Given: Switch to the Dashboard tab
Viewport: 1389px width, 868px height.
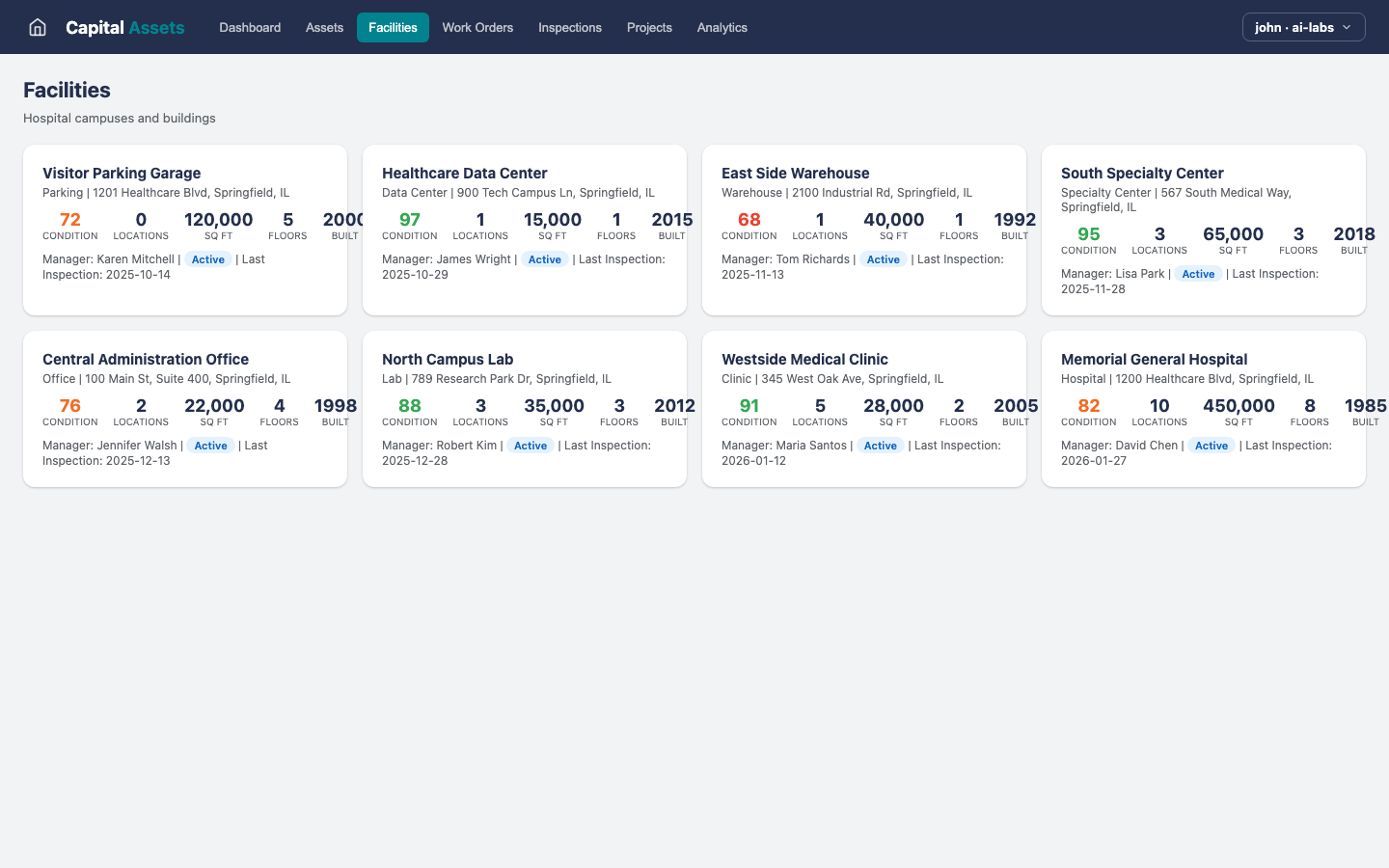Looking at the screenshot, I should click(x=250, y=27).
